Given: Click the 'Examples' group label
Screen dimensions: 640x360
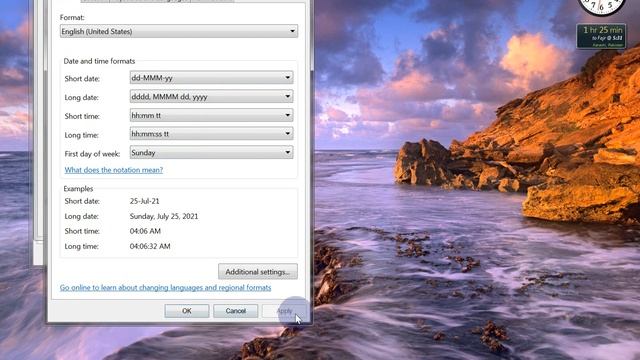Looking at the screenshot, I should pos(78,189).
